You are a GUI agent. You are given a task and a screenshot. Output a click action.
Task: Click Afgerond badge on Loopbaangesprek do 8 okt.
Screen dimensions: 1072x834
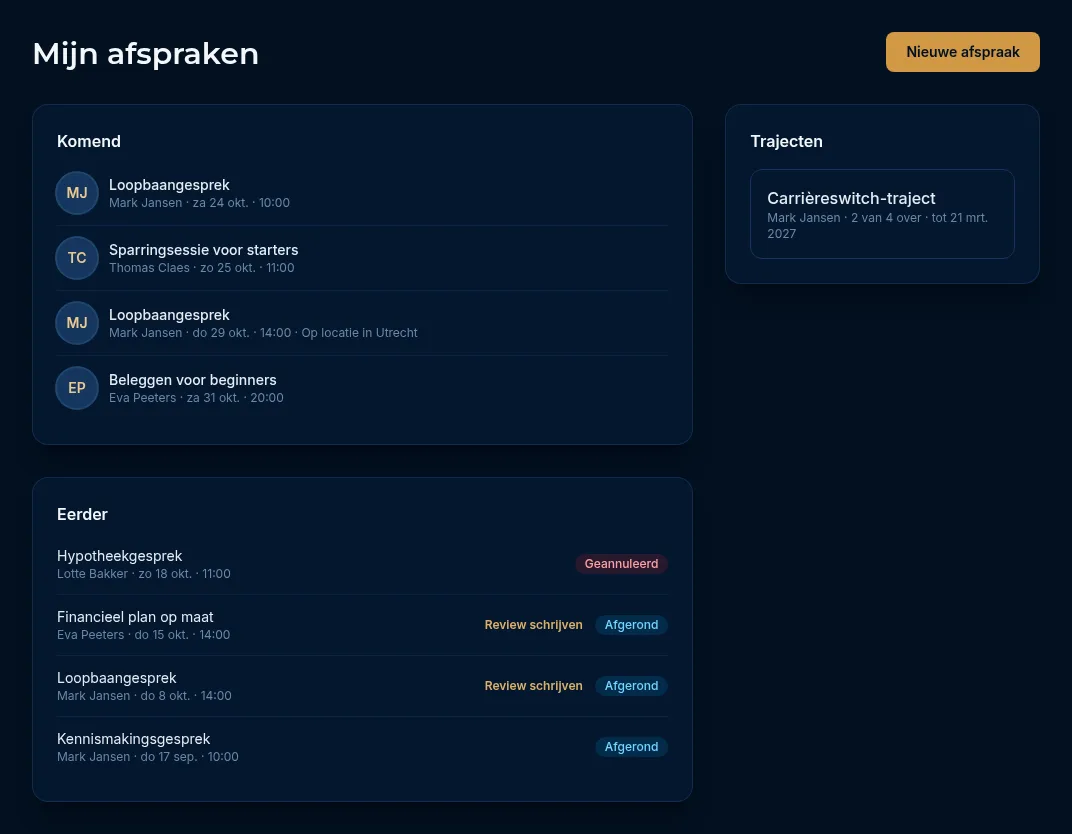point(631,686)
